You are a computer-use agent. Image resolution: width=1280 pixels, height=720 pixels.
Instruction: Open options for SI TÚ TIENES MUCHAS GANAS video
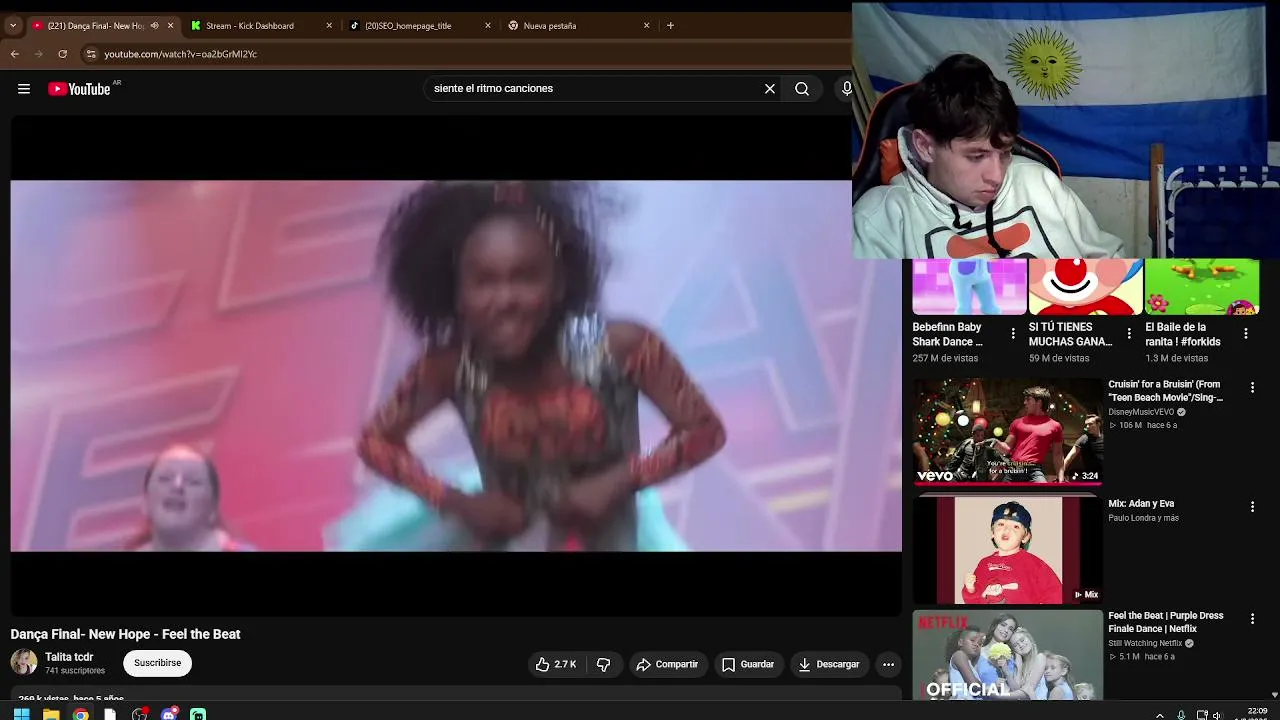(x=1129, y=334)
